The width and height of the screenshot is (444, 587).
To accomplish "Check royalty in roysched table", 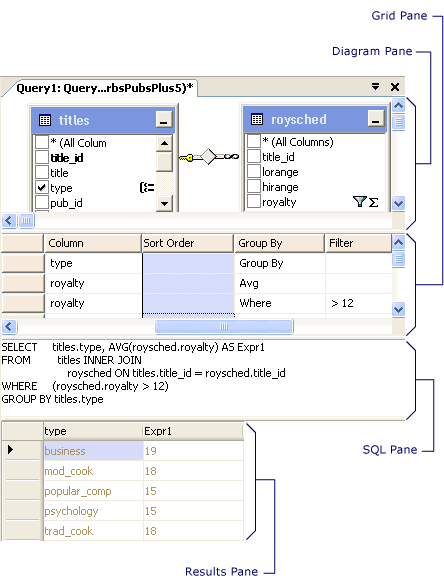I will 253,201.
